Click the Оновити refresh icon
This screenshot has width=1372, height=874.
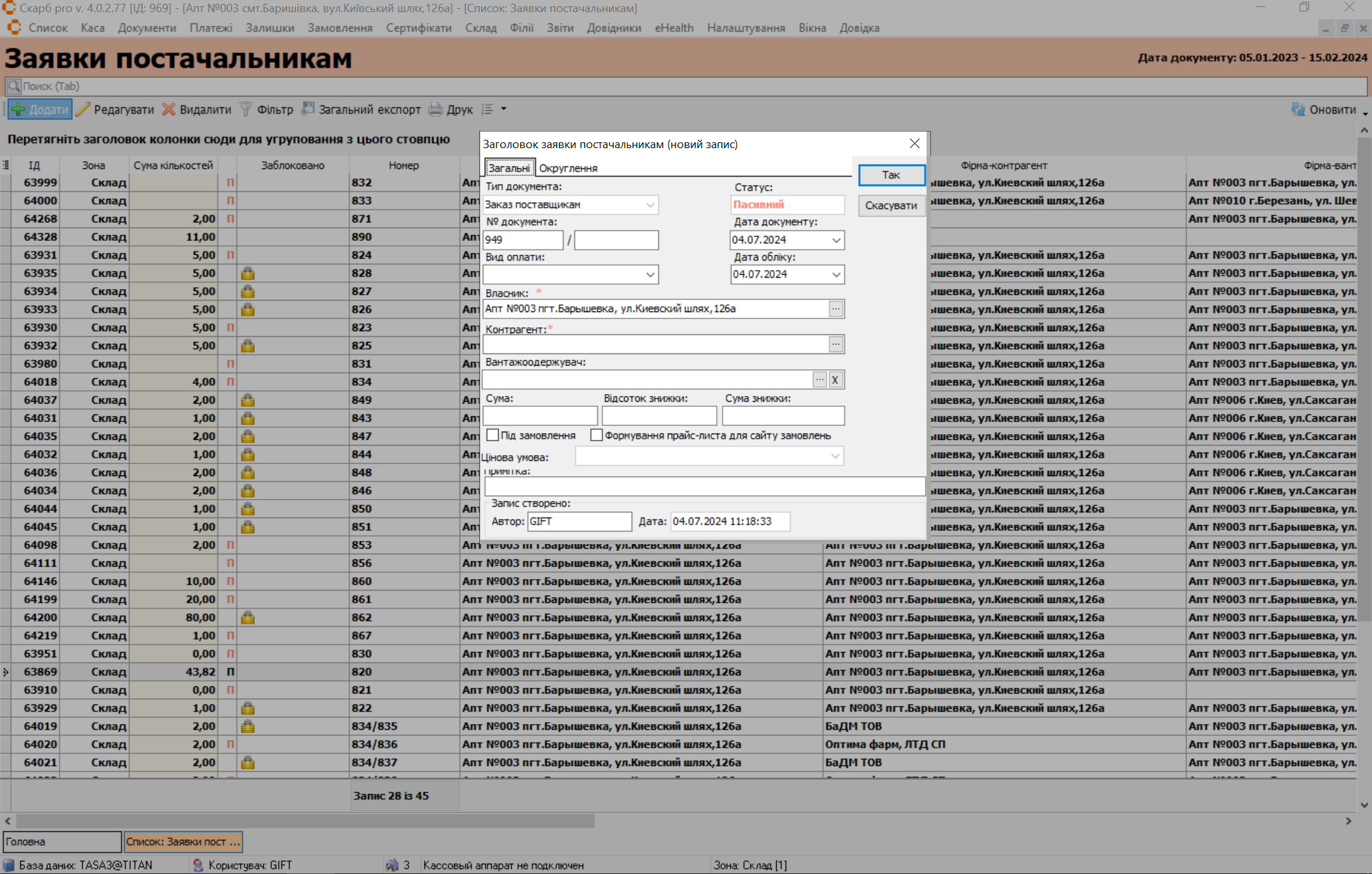(1298, 109)
